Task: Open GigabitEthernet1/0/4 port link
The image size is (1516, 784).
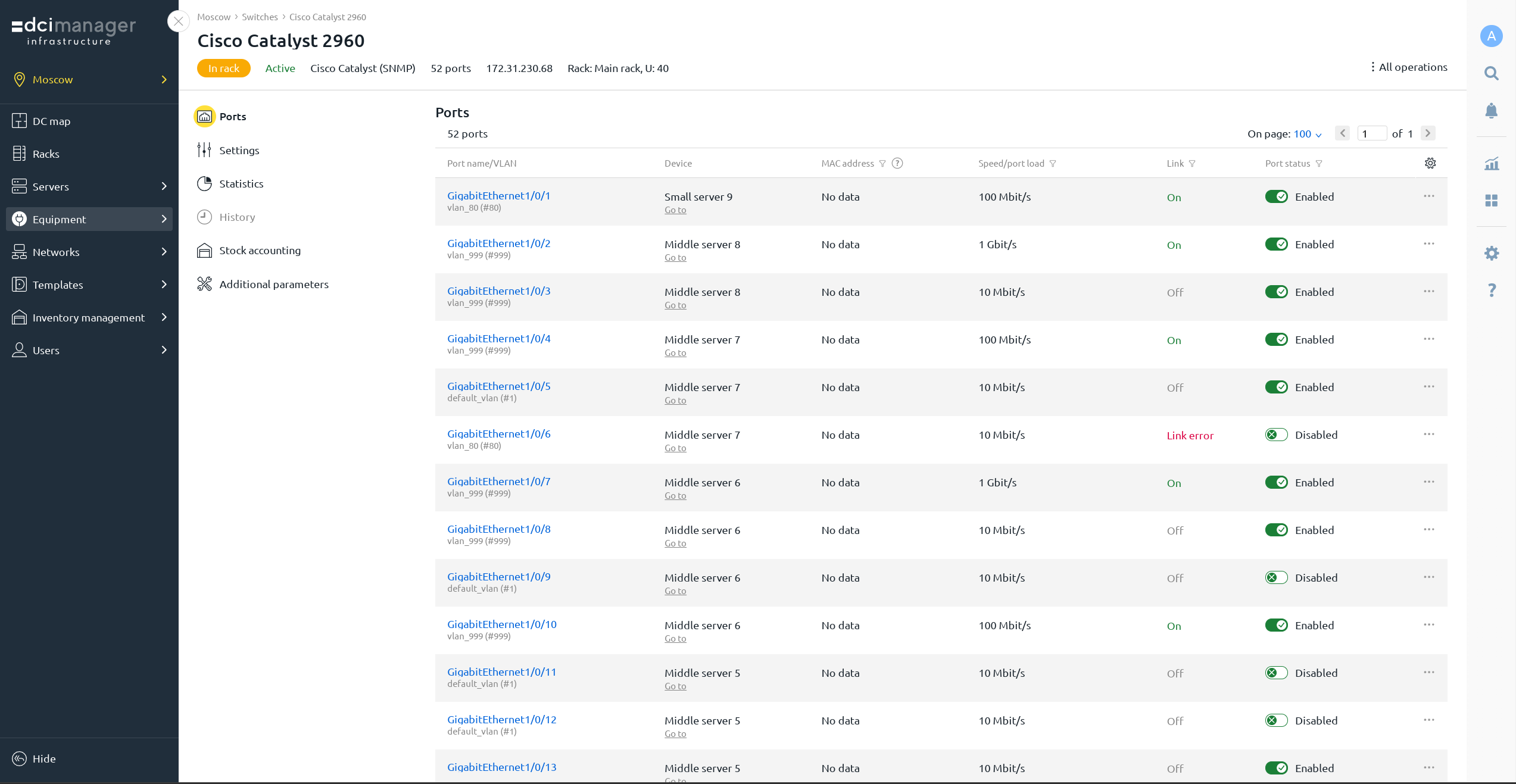Action: (x=499, y=338)
